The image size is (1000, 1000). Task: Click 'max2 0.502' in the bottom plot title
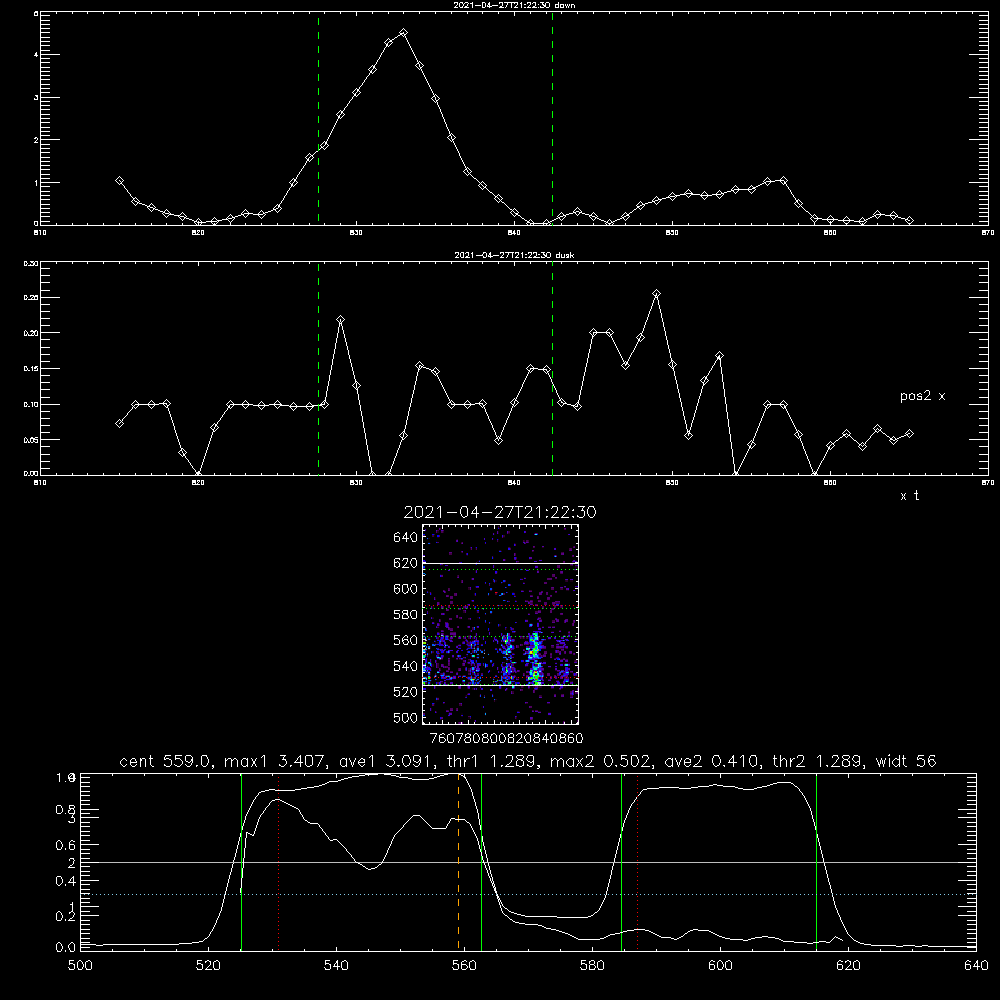[x=602, y=761]
